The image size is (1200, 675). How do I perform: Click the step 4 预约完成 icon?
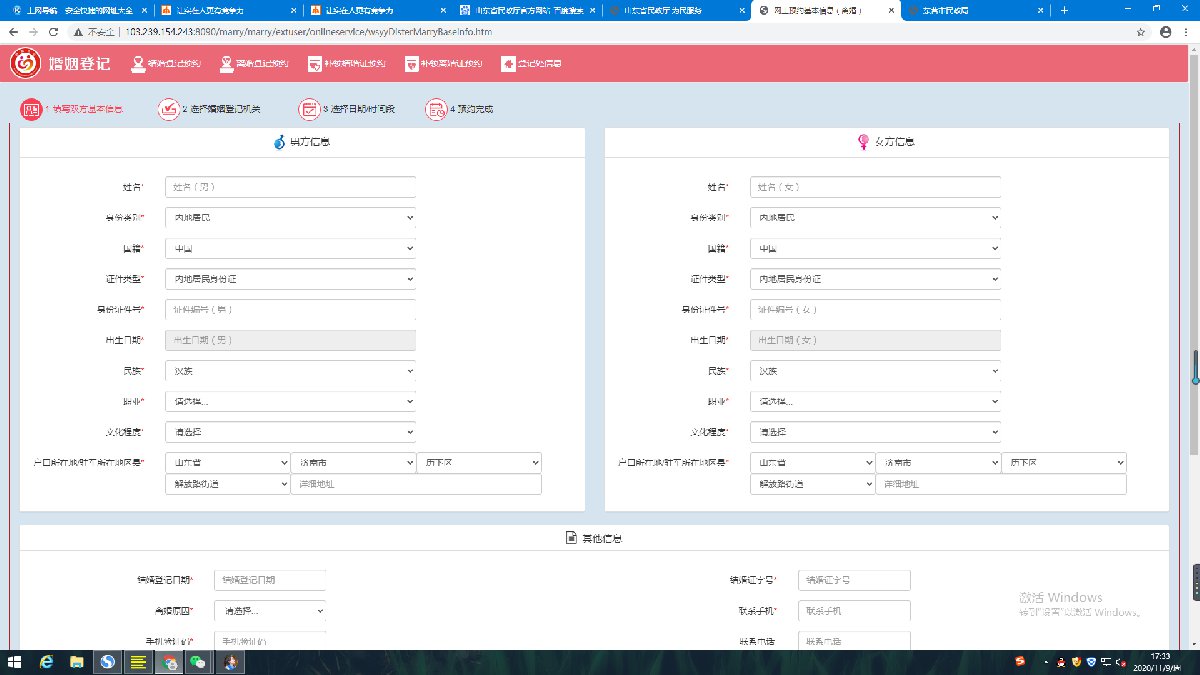(x=436, y=109)
